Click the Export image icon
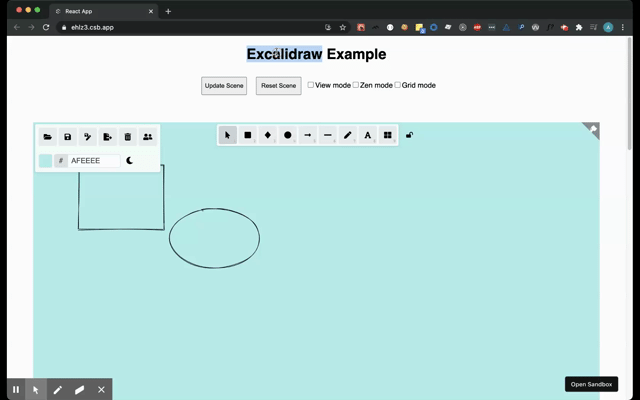The height and width of the screenshot is (400, 640). [108, 137]
